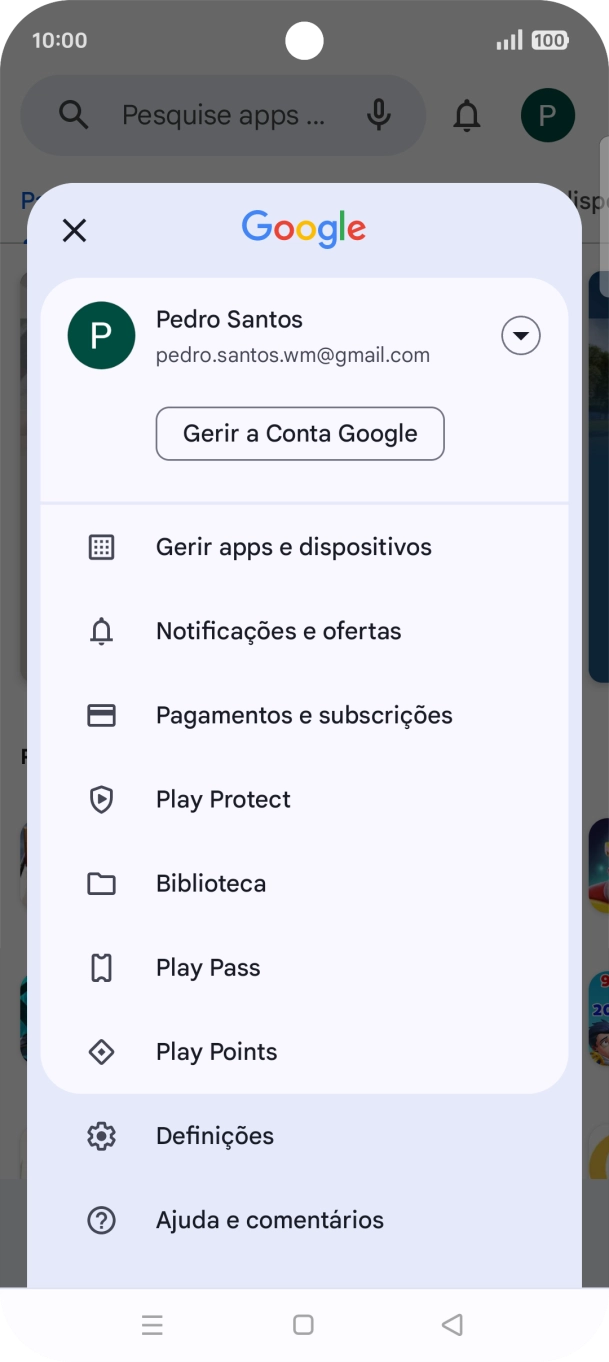This screenshot has width=609, height=1362.
Task: Select the Notificações e ofertas menu entry
Action: point(278,631)
